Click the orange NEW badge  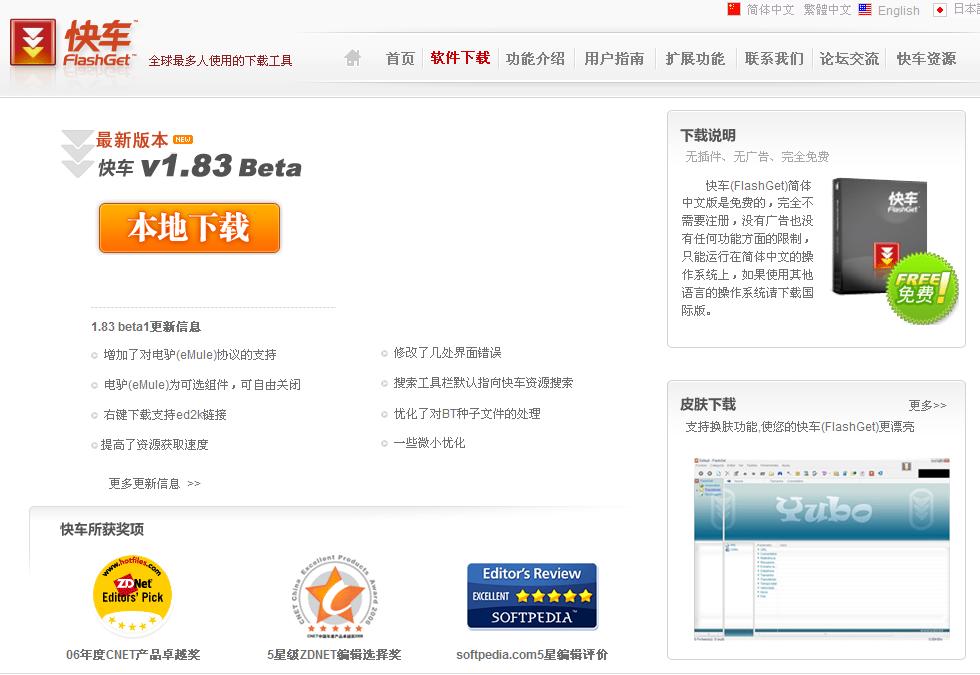click(x=183, y=139)
